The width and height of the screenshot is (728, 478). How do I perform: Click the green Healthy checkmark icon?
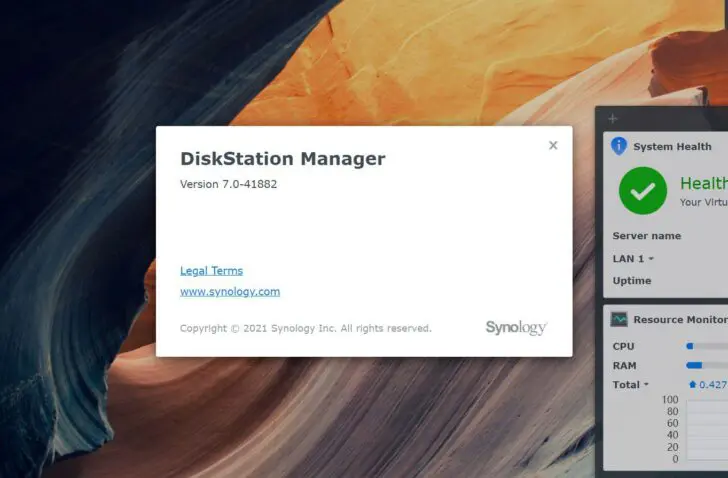coord(643,191)
